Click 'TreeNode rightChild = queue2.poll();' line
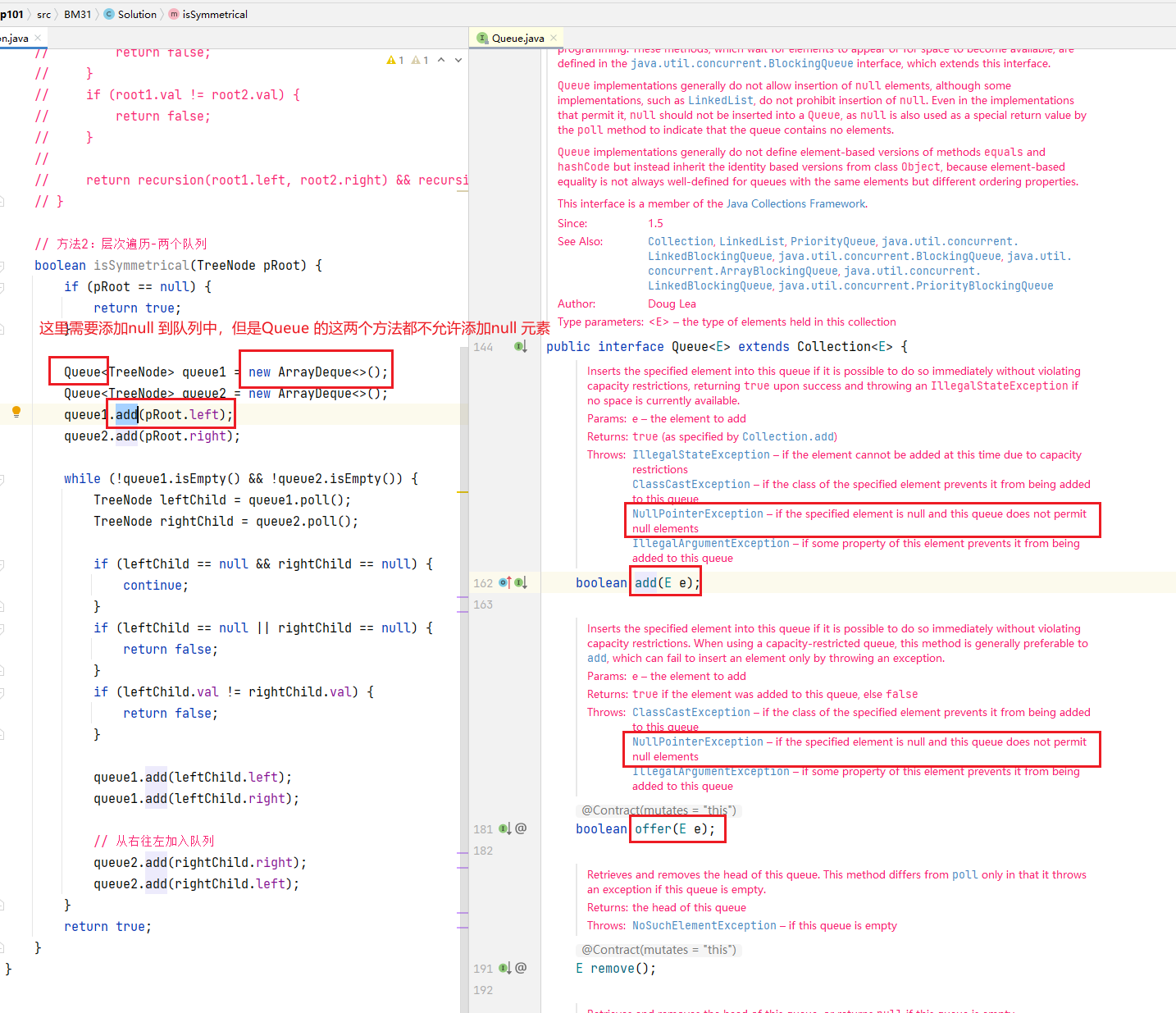The height and width of the screenshot is (1013, 1176). pyautogui.click(x=226, y=521)
